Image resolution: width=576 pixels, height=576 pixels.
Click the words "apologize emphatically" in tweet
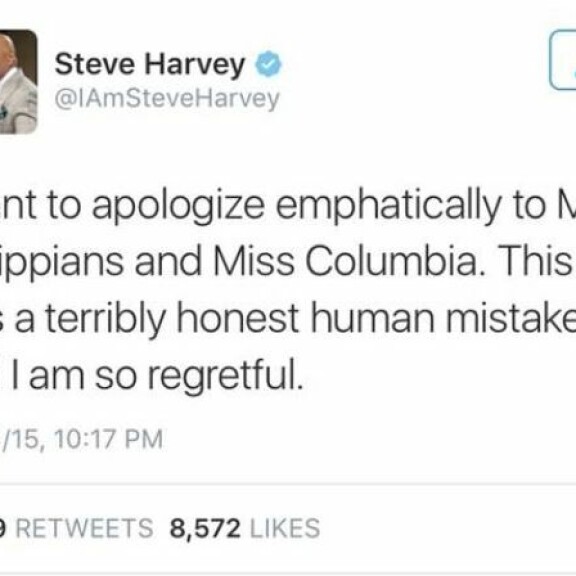(297, 207)
